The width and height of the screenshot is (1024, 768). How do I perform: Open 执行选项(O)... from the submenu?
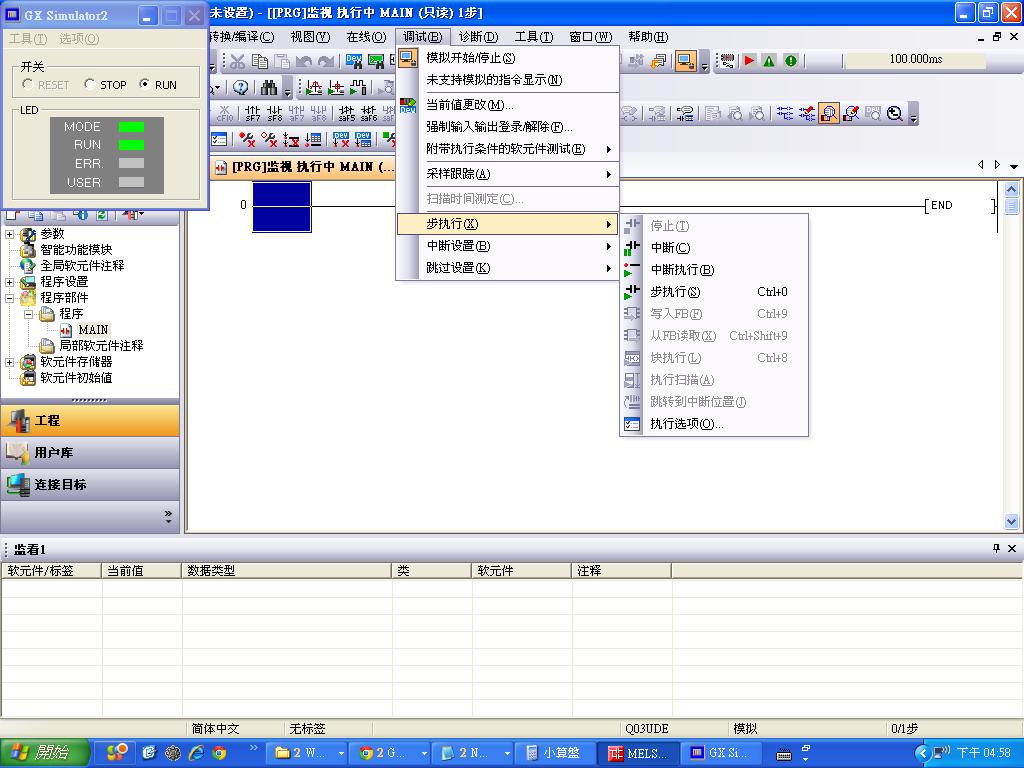point(686,424)
